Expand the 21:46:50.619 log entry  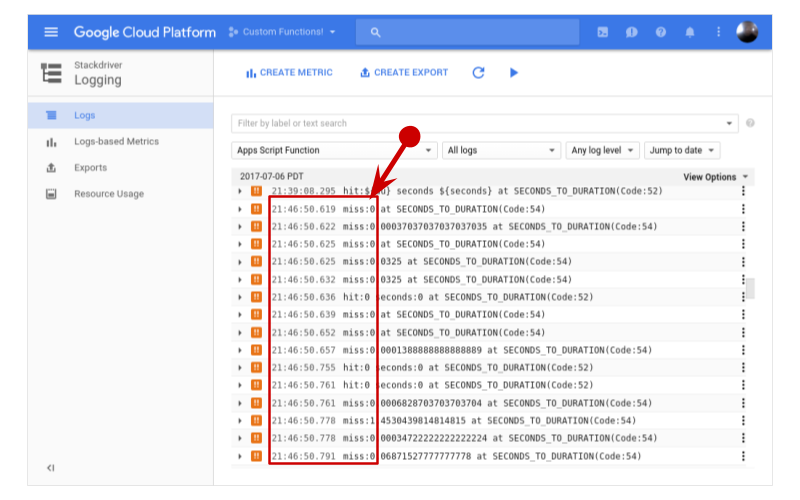click(x=240, y=209)
